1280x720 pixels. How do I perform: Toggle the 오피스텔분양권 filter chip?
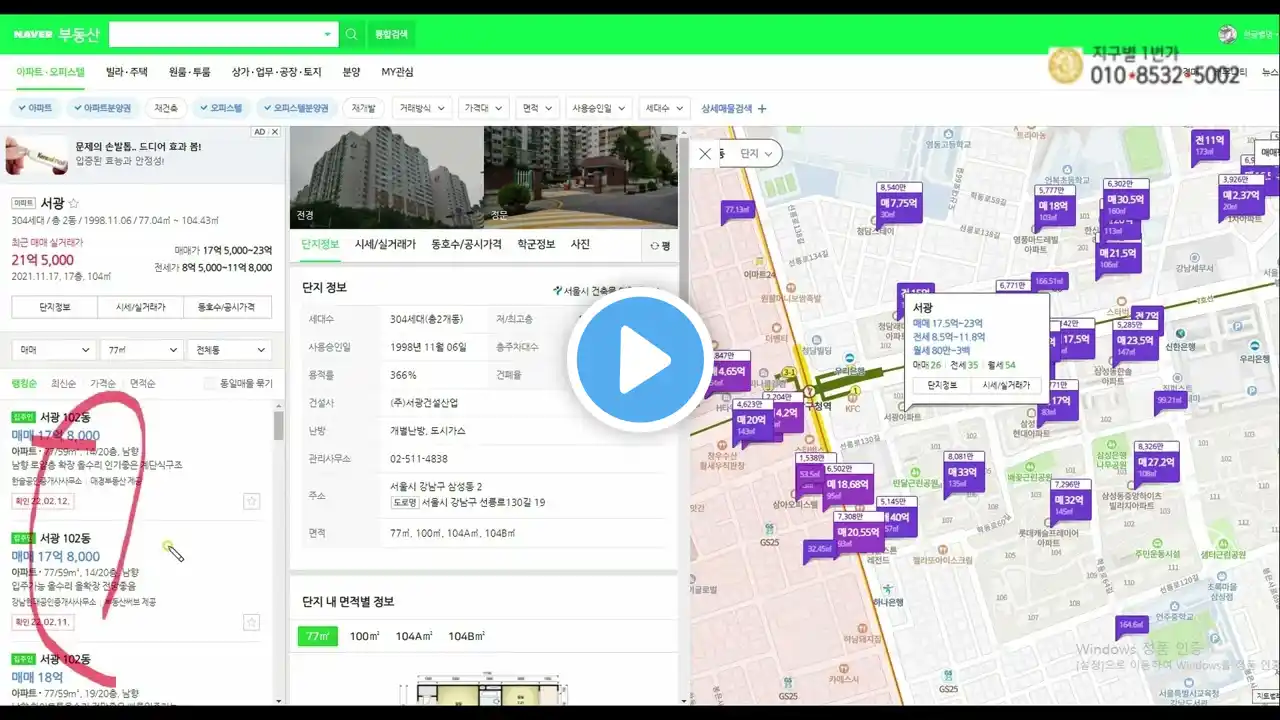[295, 108]
